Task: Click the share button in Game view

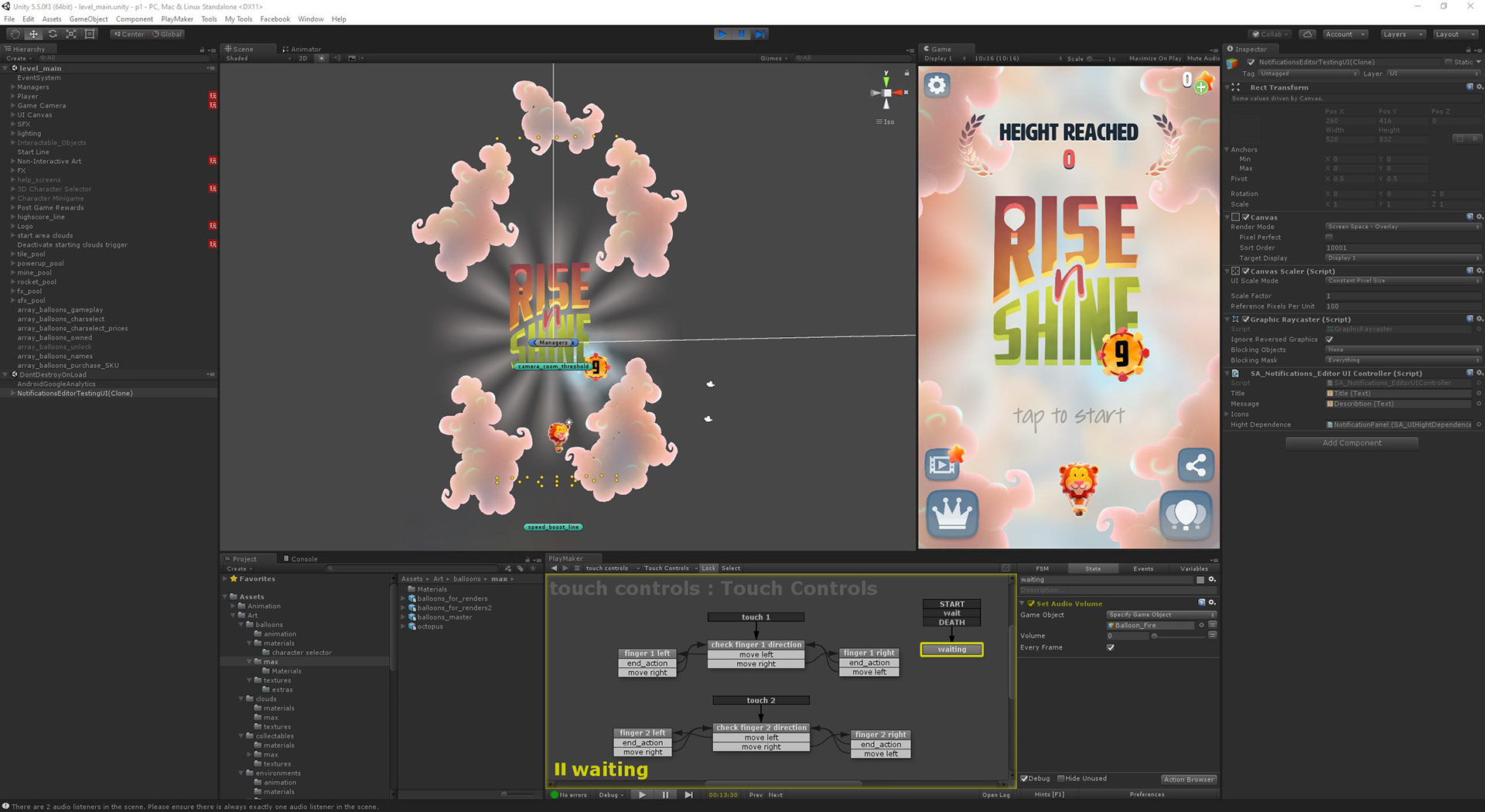Action: (x=1196, y=465)
